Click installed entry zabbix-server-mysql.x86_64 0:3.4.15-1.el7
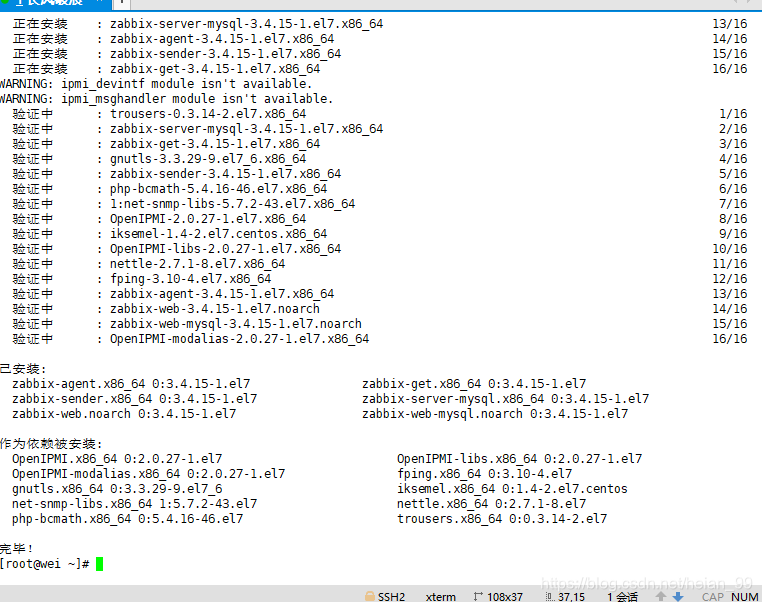Viewport: 762px width, 602px height. [505, 399]
